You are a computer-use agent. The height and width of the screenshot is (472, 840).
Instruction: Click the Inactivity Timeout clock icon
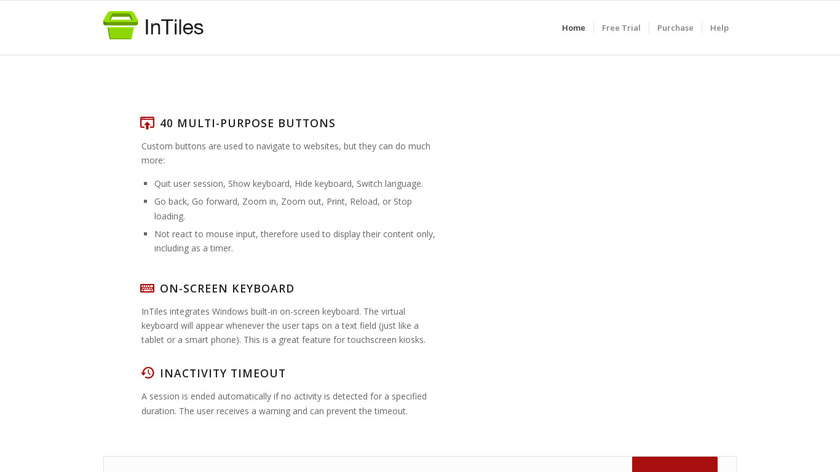[147, 373]
